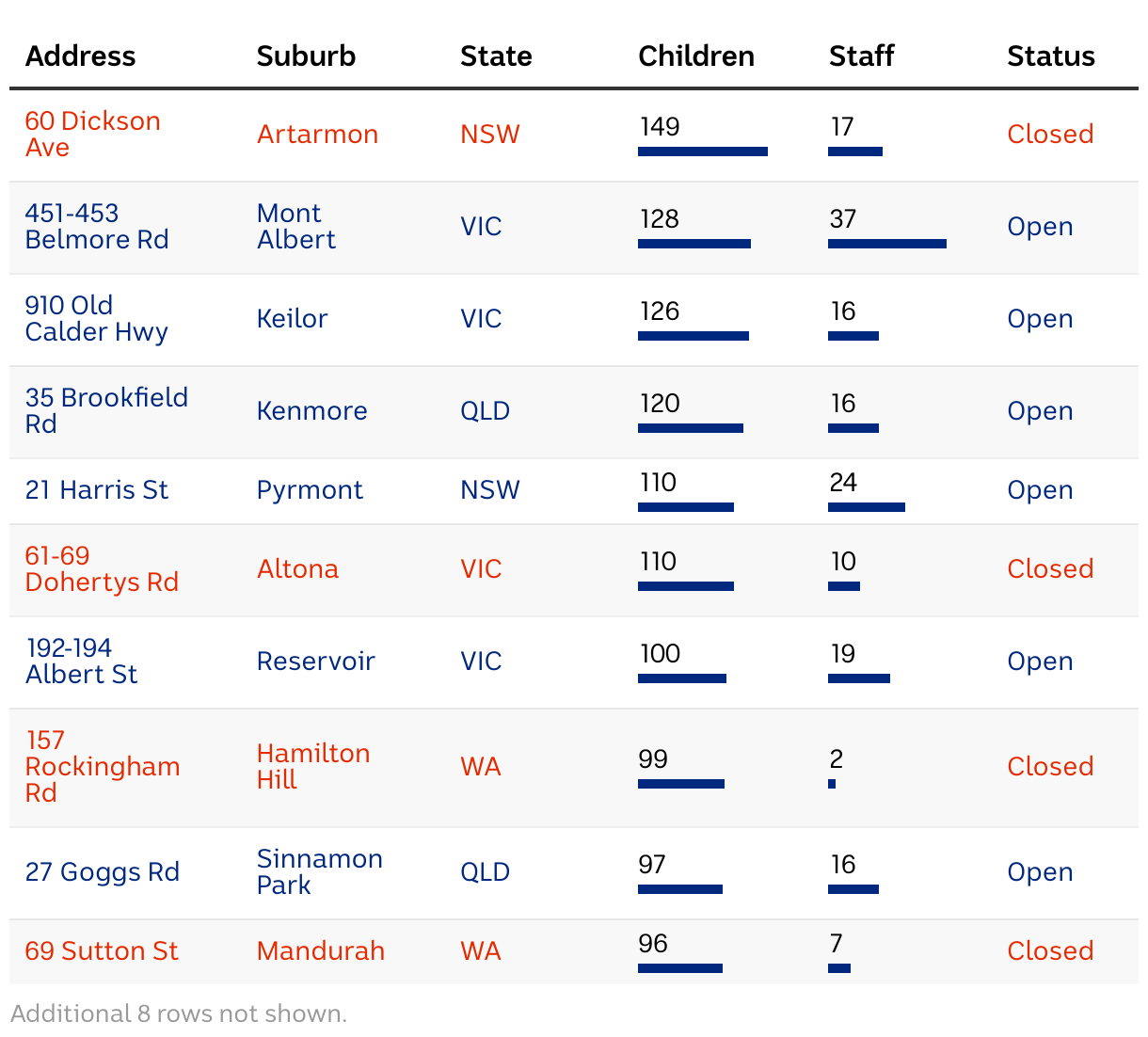This screenshot has width=1148, height=1037.
Task: Select the 451-453 Belmore Rd address
Action: tap(97, 227)
